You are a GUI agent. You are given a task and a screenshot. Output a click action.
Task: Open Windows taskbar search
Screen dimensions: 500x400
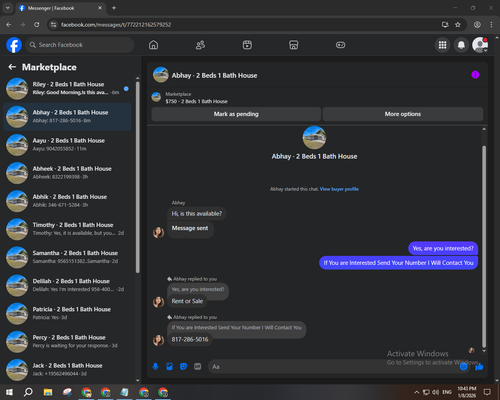coord(28,392)
